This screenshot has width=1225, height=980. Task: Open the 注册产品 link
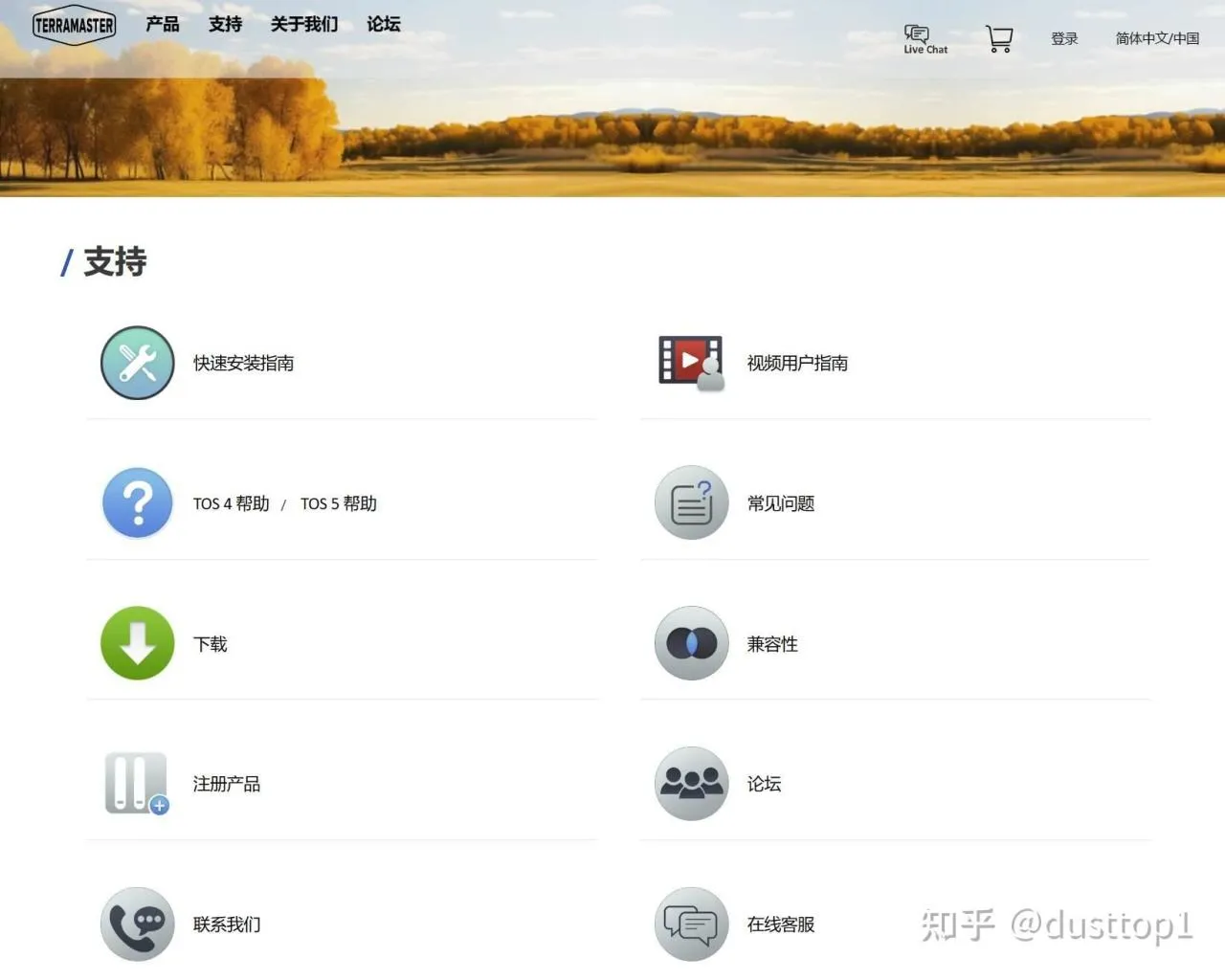coord(226,784)
